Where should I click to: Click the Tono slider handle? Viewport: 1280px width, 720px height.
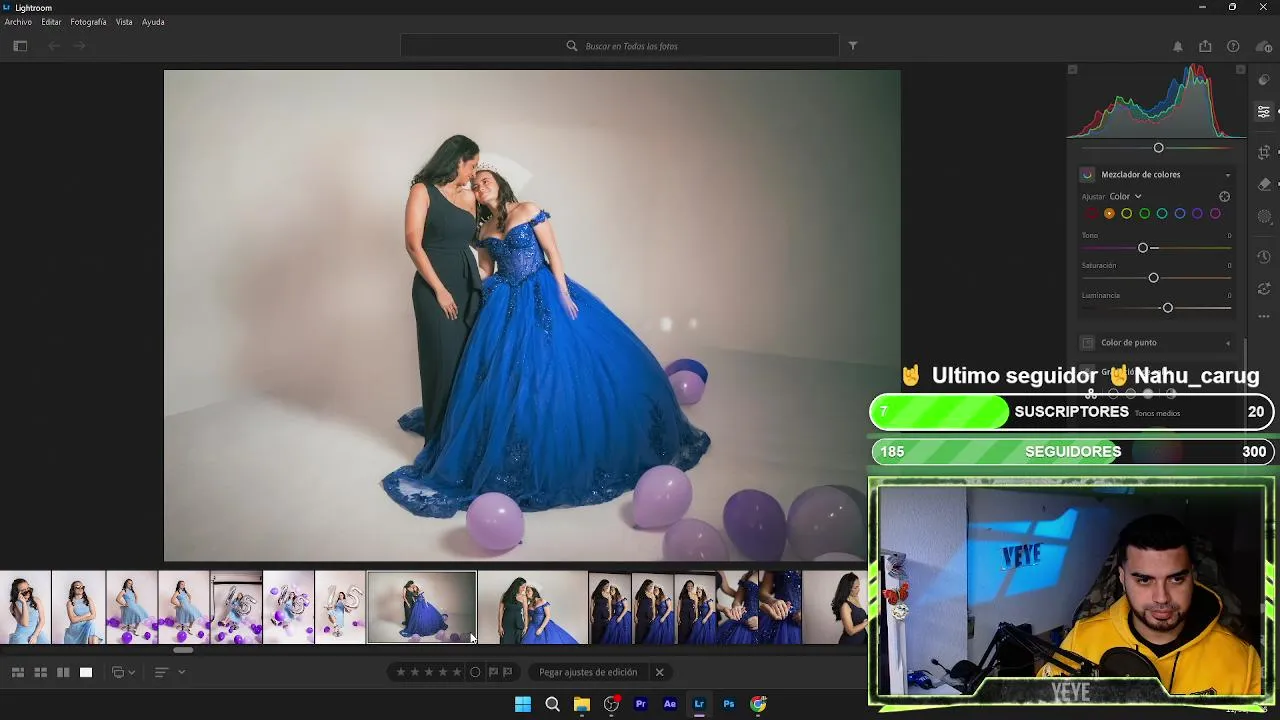(x=1143, y=248)
